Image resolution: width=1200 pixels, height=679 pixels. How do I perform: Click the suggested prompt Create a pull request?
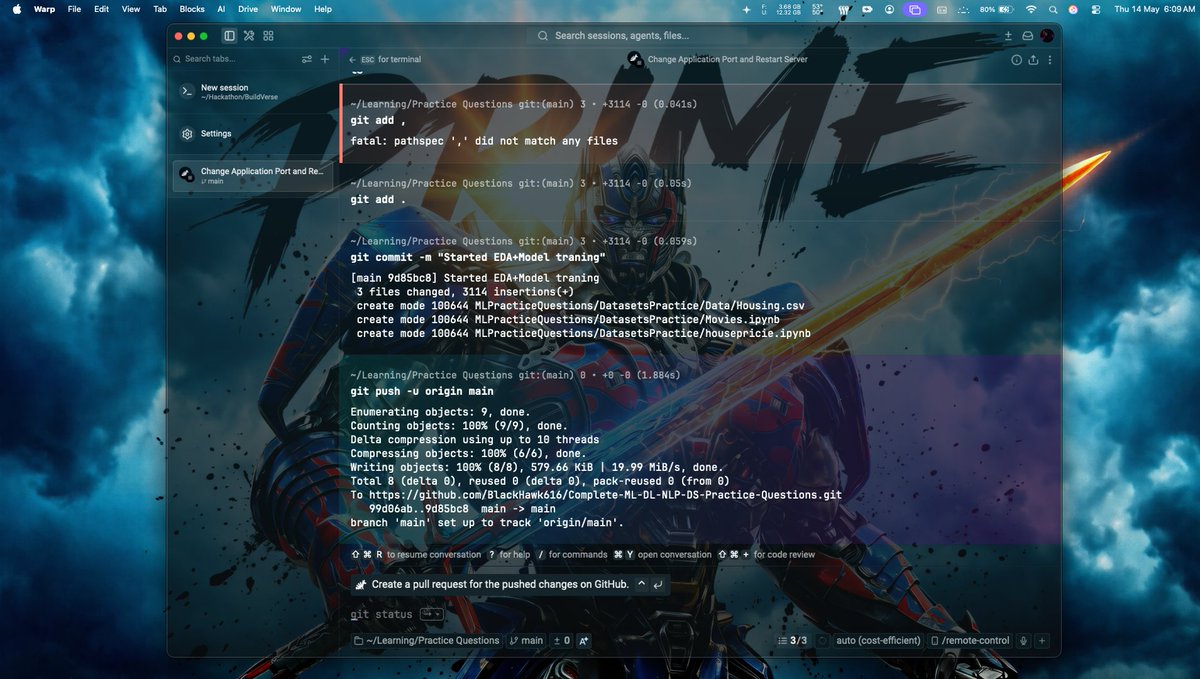point(500,584)
